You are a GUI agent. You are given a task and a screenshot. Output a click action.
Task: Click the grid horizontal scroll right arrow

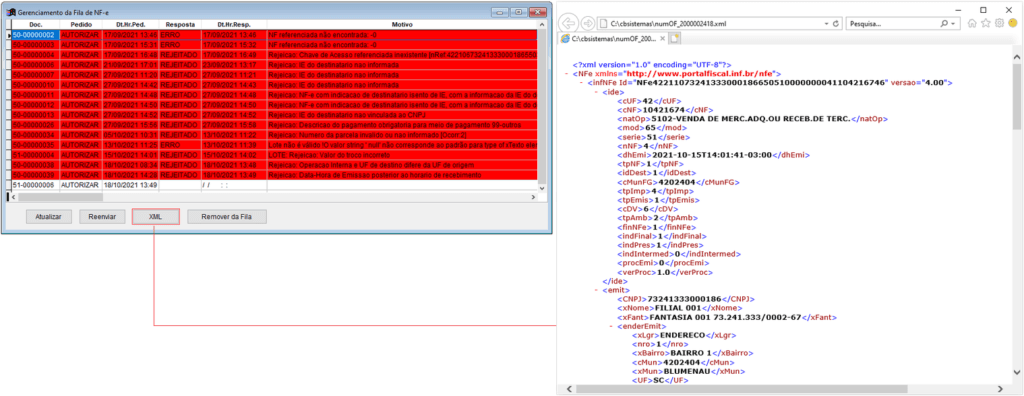click(534, 196)
